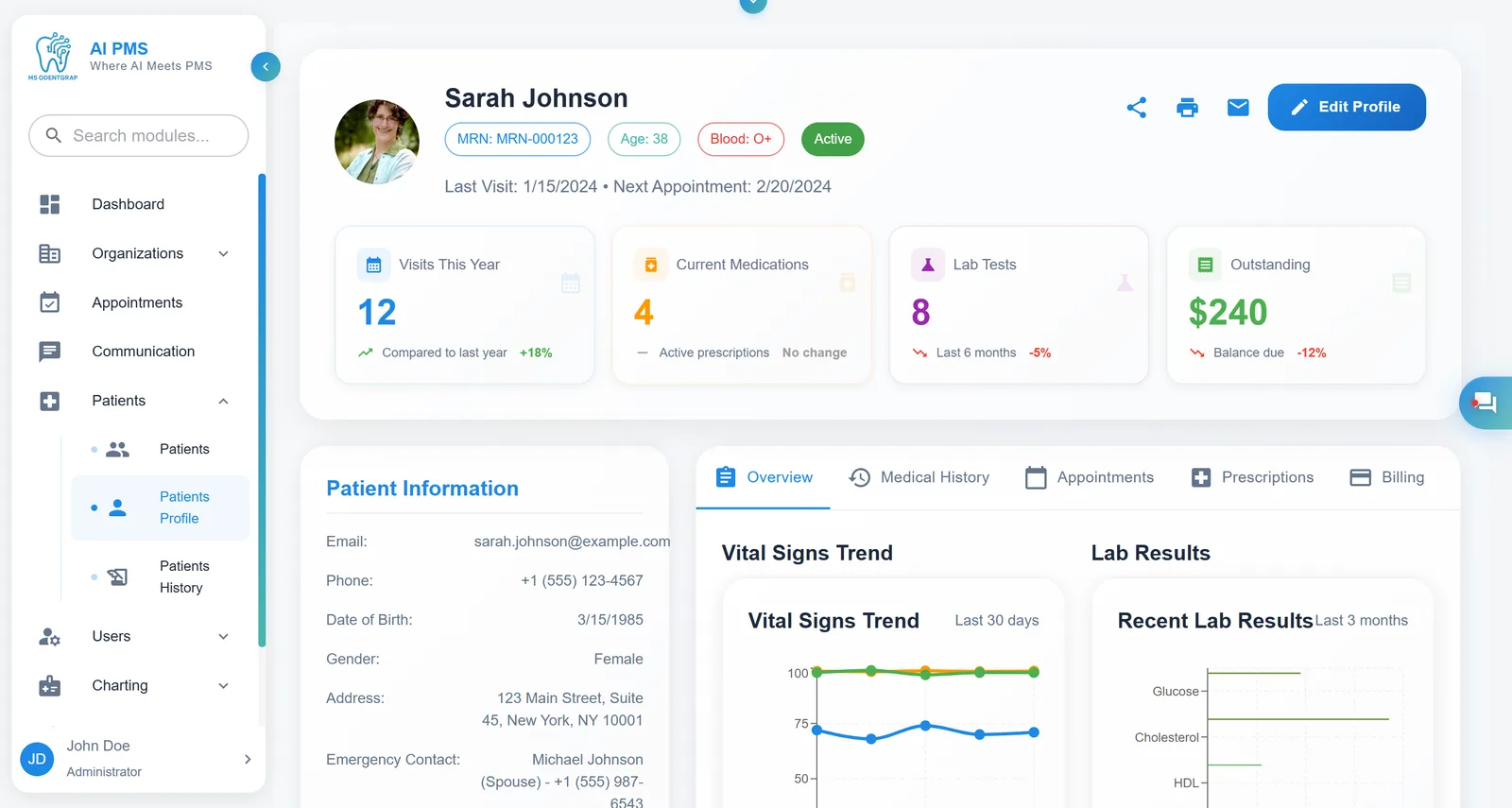
Task: Click the Outstanding balance receipt icon
Action: pos(1205,265)
